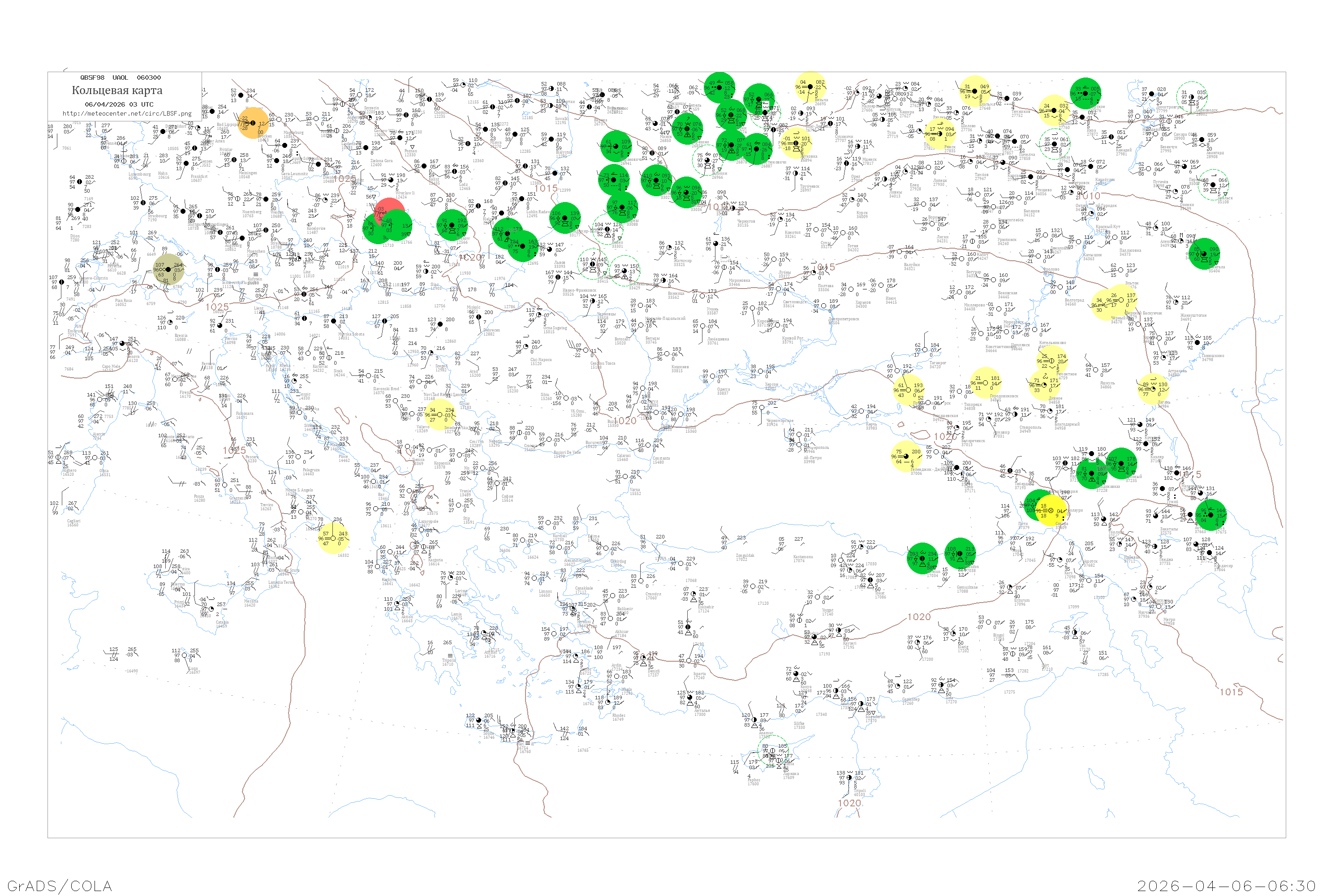The image size is (1344, 896).
Task: Click pale yellow marker in southern Italy
Action: coord(333,538)
